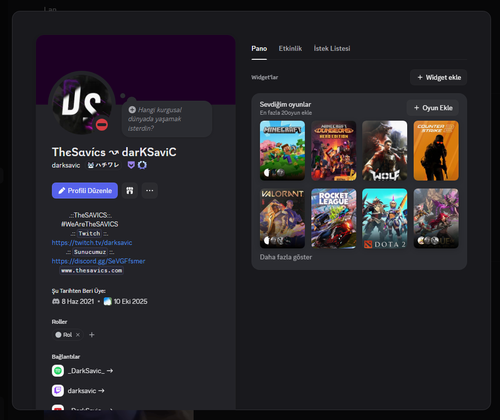Add a role with the plus icon
500x420 pixels.
92,335
